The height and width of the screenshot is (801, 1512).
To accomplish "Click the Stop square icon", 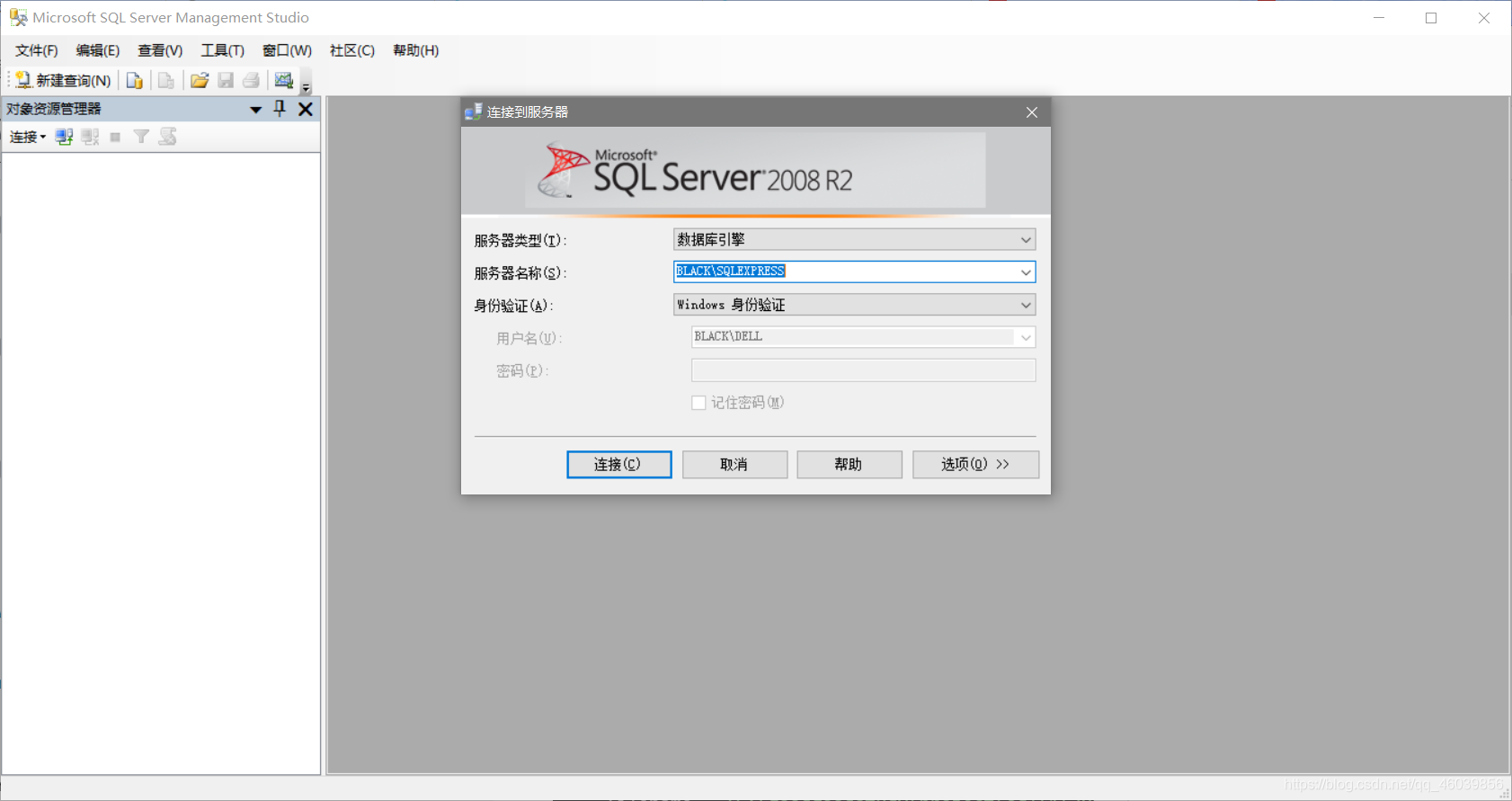I will point(115,137).
